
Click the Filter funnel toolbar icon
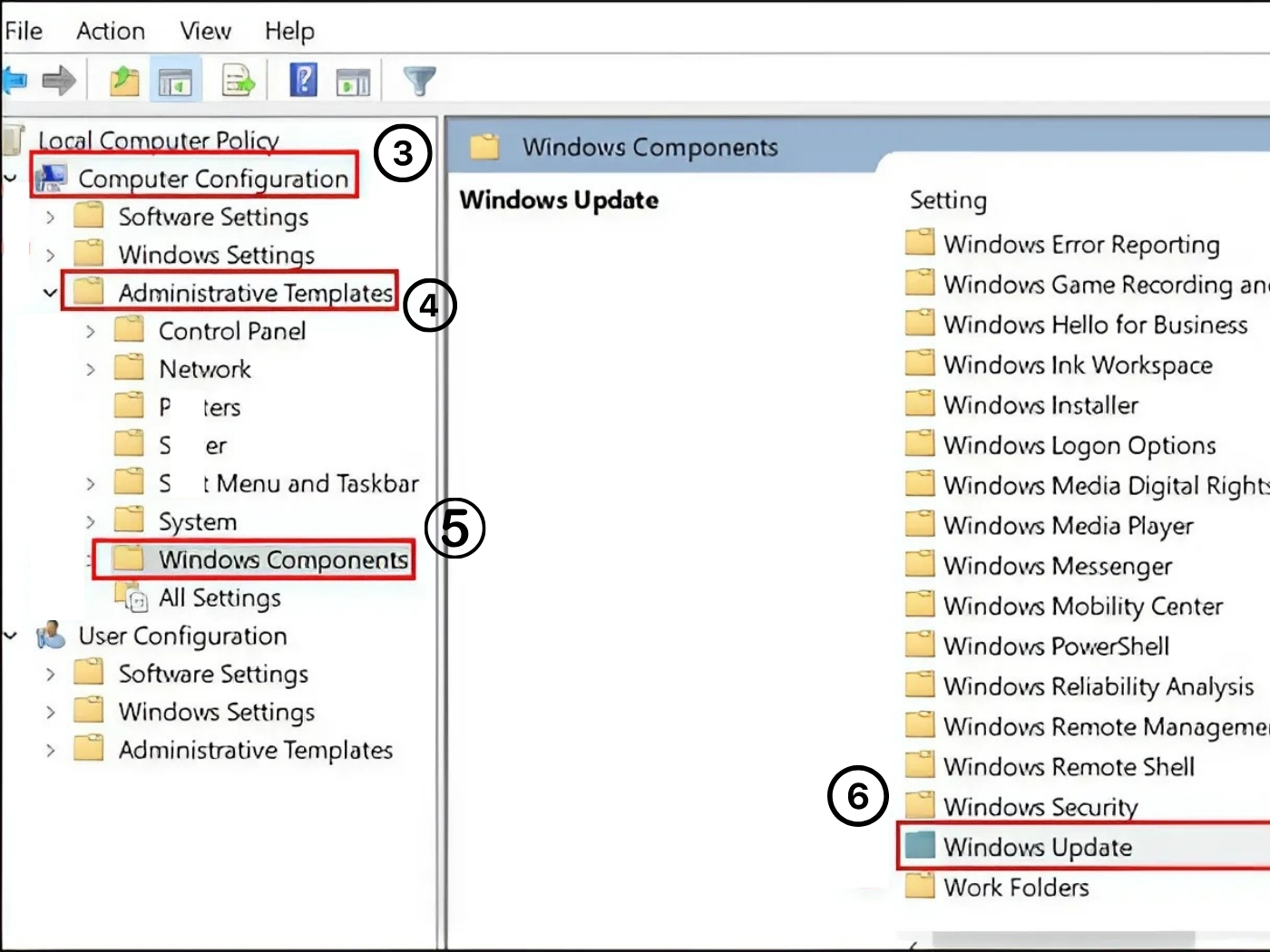pyautogui.click(x=419, y=81)
